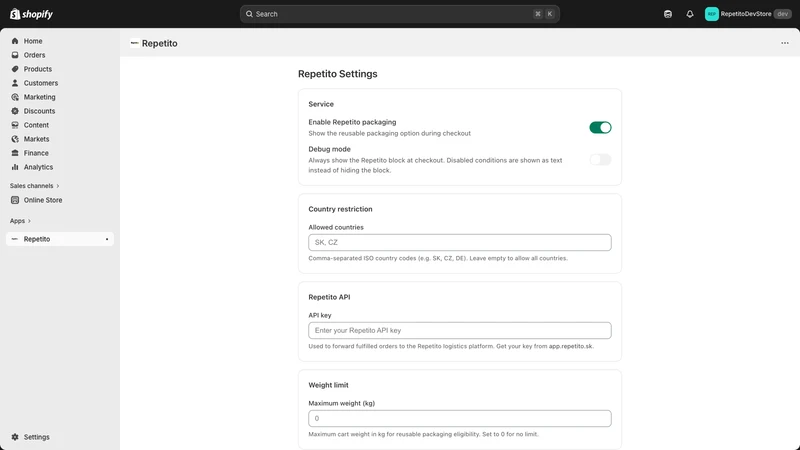This screenshot has width=800, height=450.
Task: Open the notifications bell
Action: [x=690, y=14]
